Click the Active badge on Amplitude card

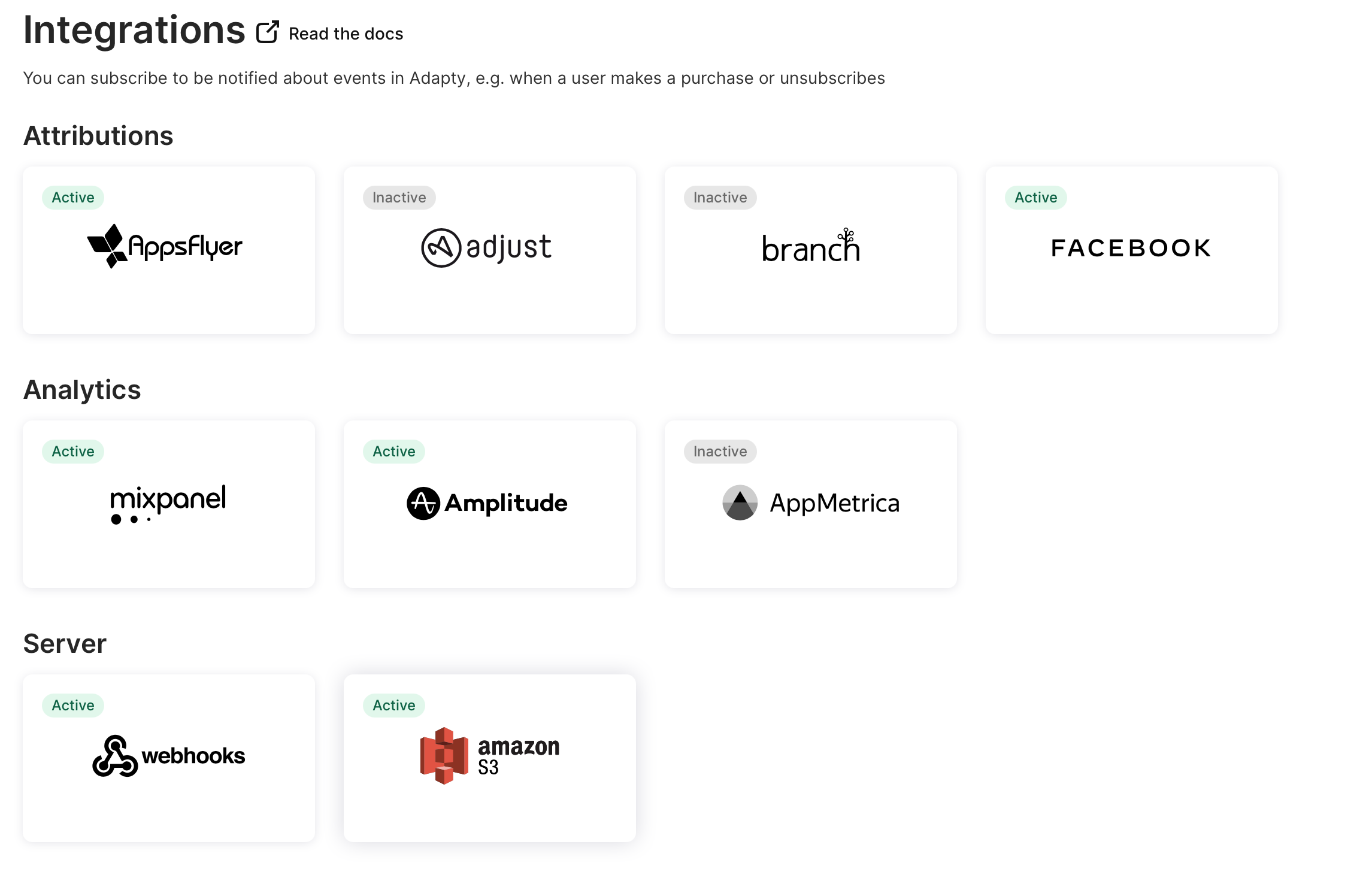click(x=394, y=452)
